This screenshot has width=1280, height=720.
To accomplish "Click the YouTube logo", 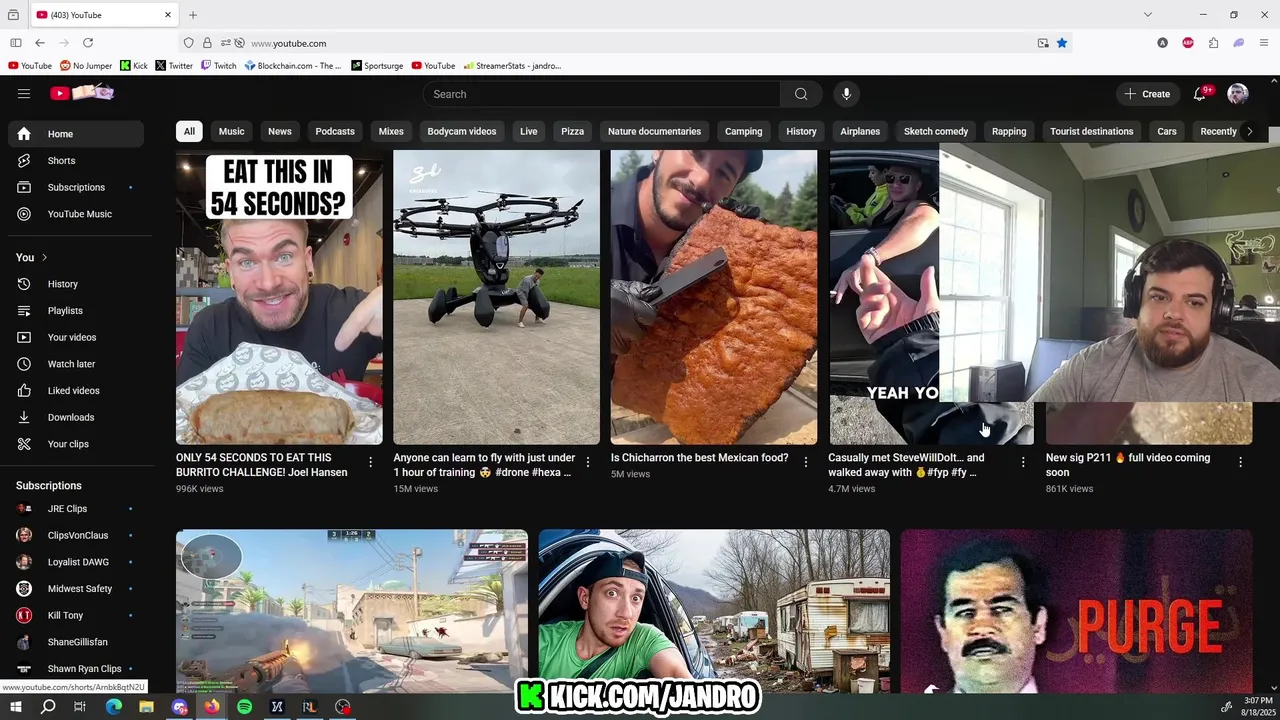I will pyautogui.click(x=83, y=93).
